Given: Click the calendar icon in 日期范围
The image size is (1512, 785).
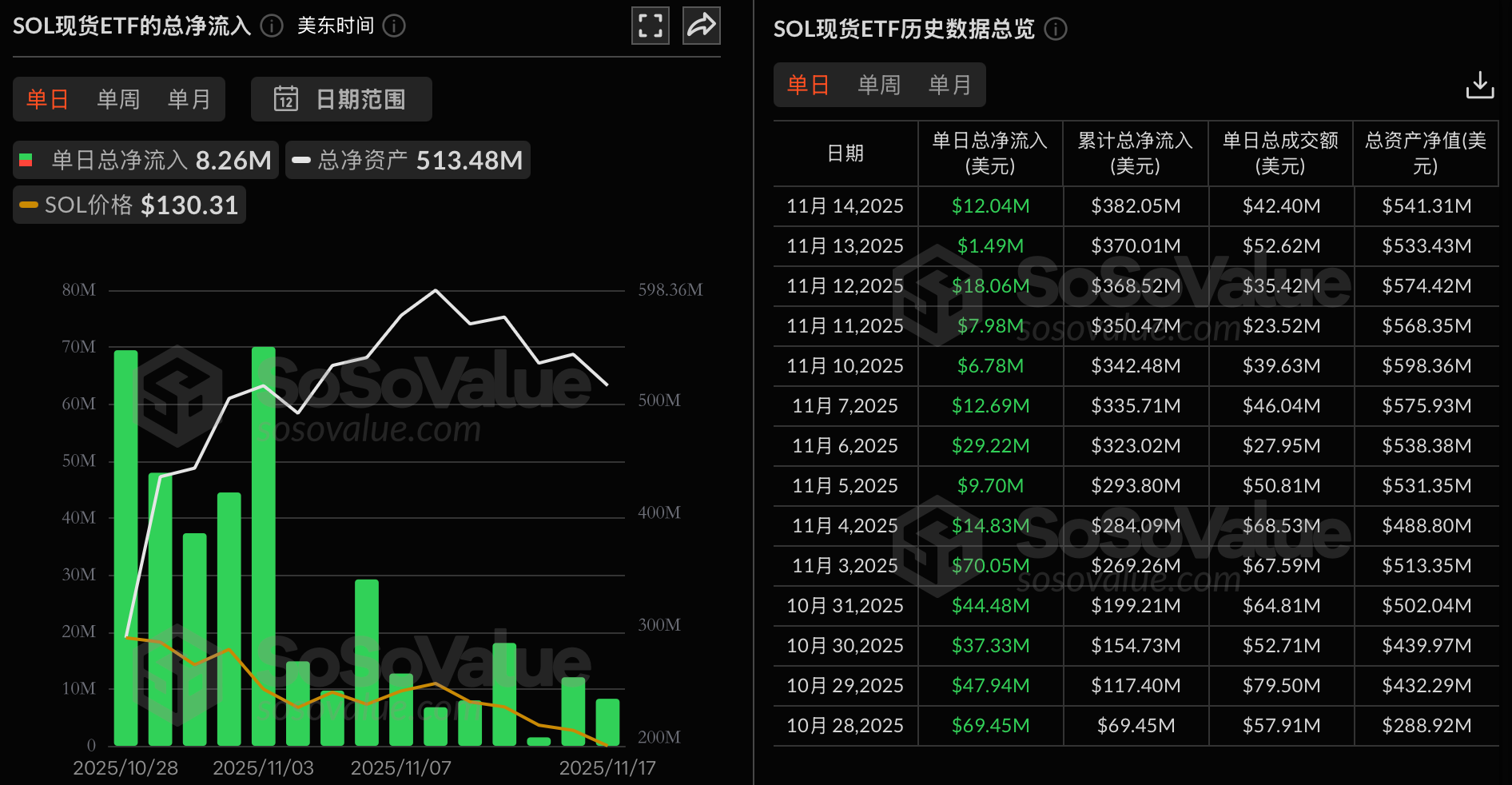Looking at the screenshot, I should [285, 99].
